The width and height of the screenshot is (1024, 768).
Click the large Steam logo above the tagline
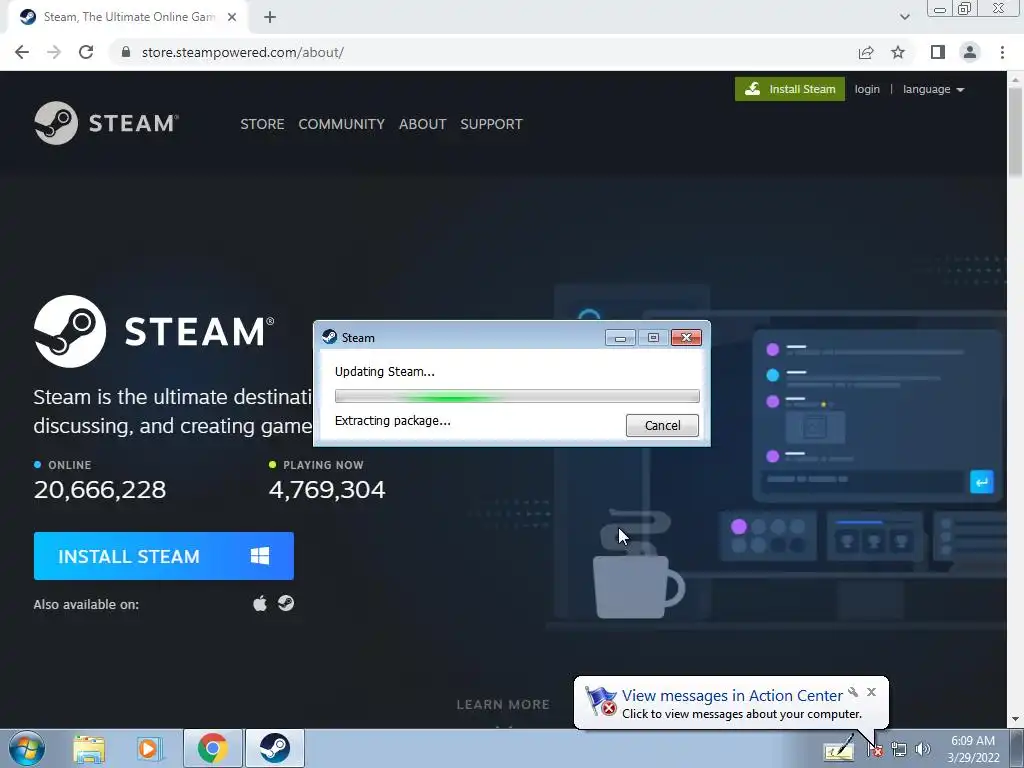[155, 331]
